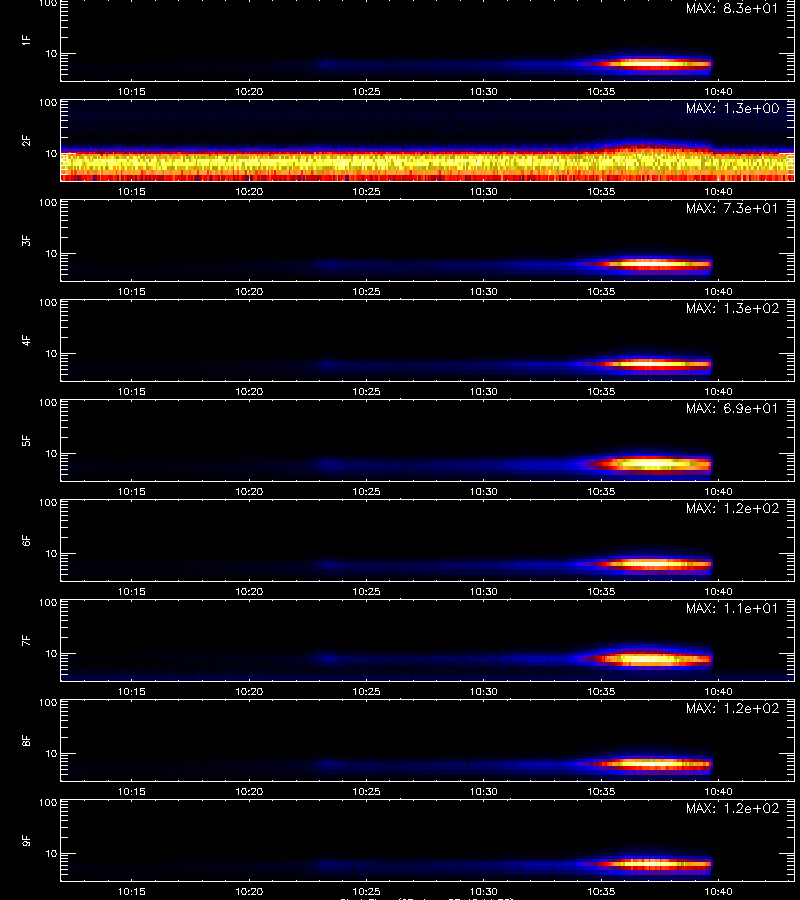Click the 10:30 tick label under 7F panel
The width and height of the screenshot is (800, 900).
coord(484,692)
